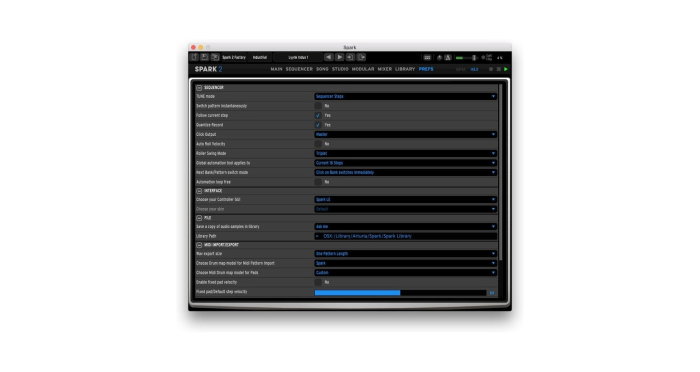
Task: Enable Switch pattern instantaneously checkbox
Action: 318,106
